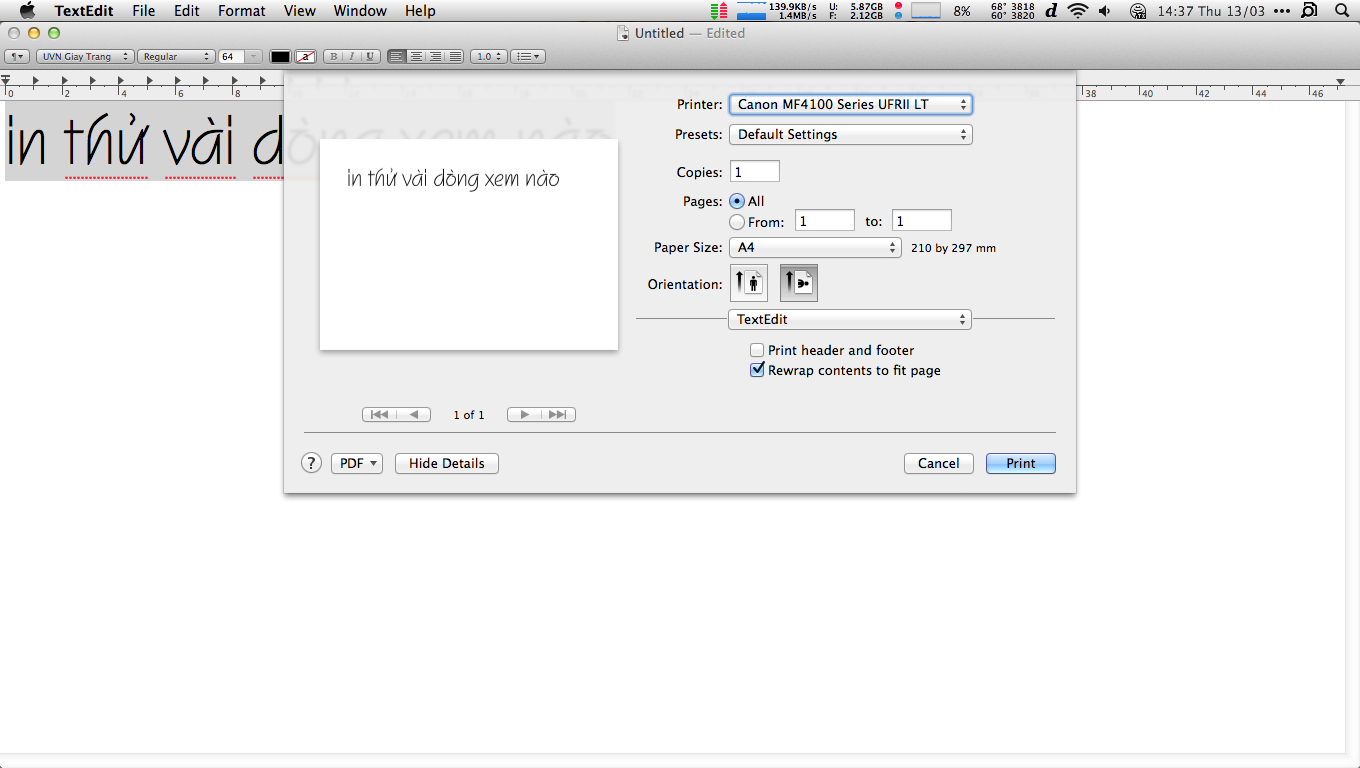Viewport: 1360px width, 768px height.
Task: Center align text
Action: 416,57
